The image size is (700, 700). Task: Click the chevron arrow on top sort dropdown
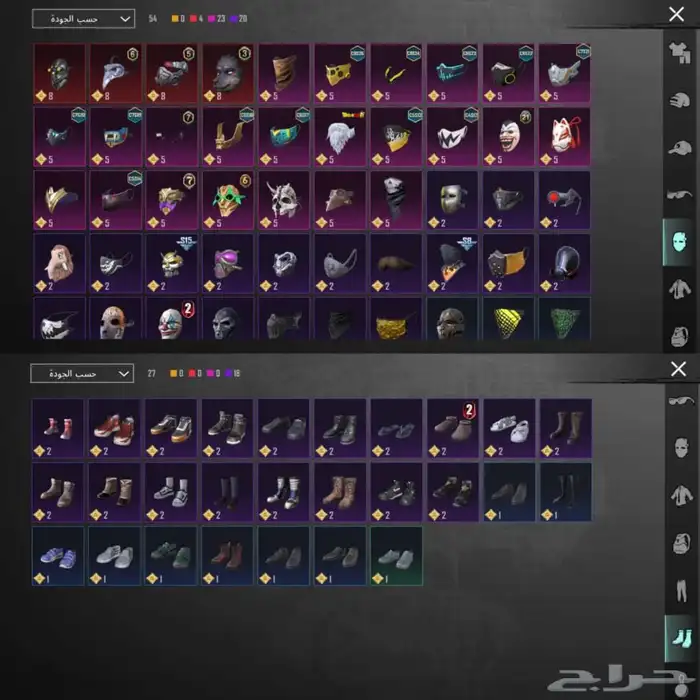click(x=125, y=19)
